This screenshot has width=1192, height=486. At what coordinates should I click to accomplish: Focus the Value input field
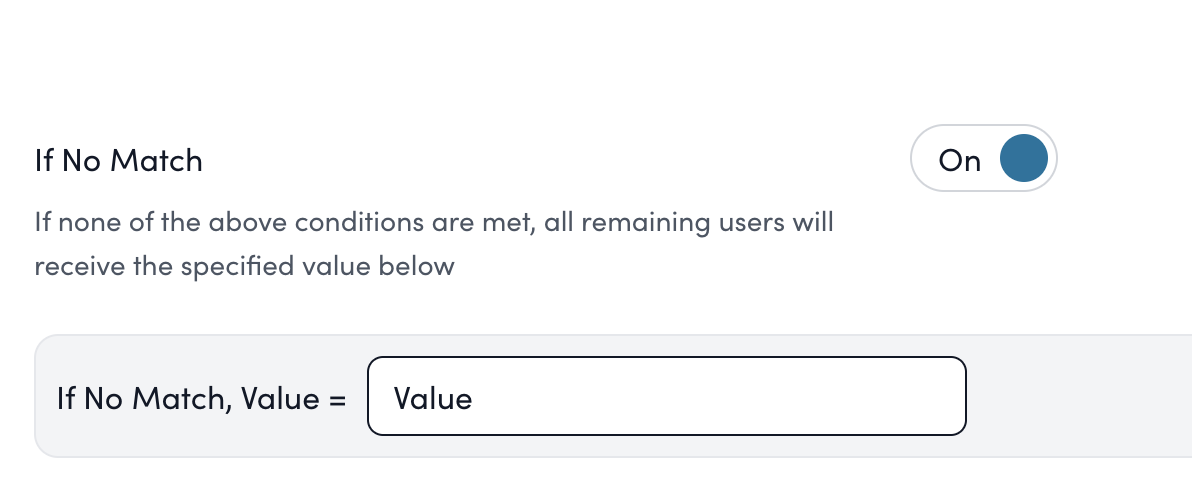point(666,397)
